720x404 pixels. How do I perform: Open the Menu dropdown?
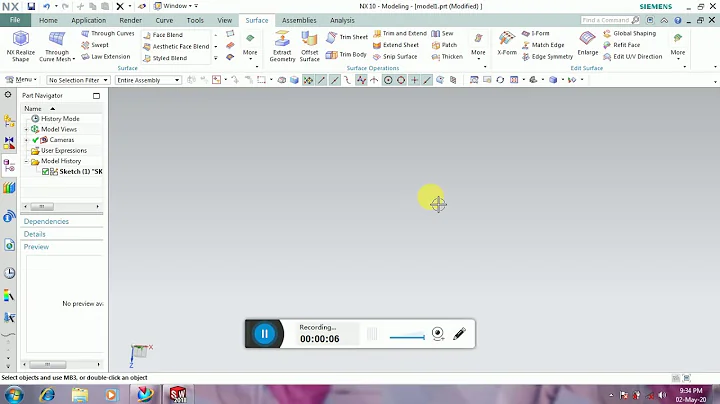click(21, 80)
